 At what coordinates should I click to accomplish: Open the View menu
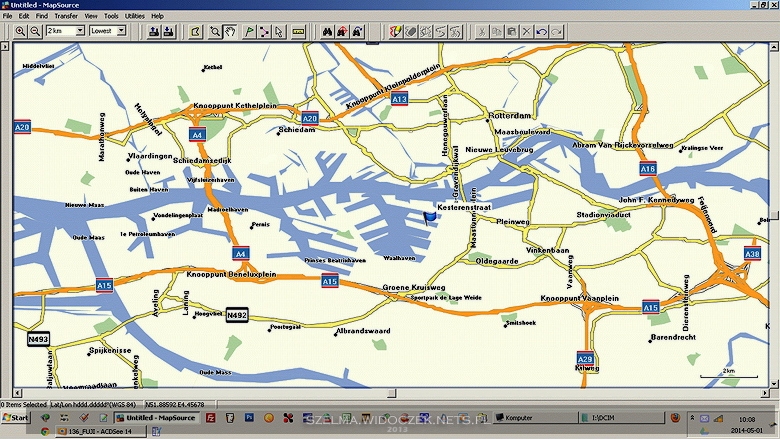91,16
